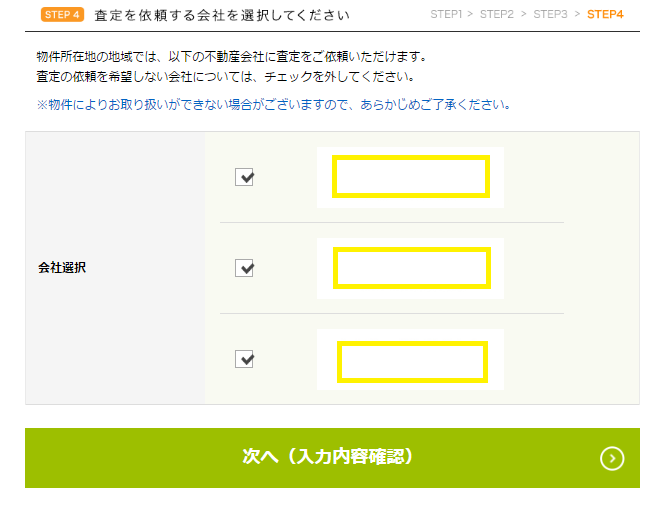The image size is (665, 513).
Task: Click the orange STEP 4 badge
Action: point(62,15)
